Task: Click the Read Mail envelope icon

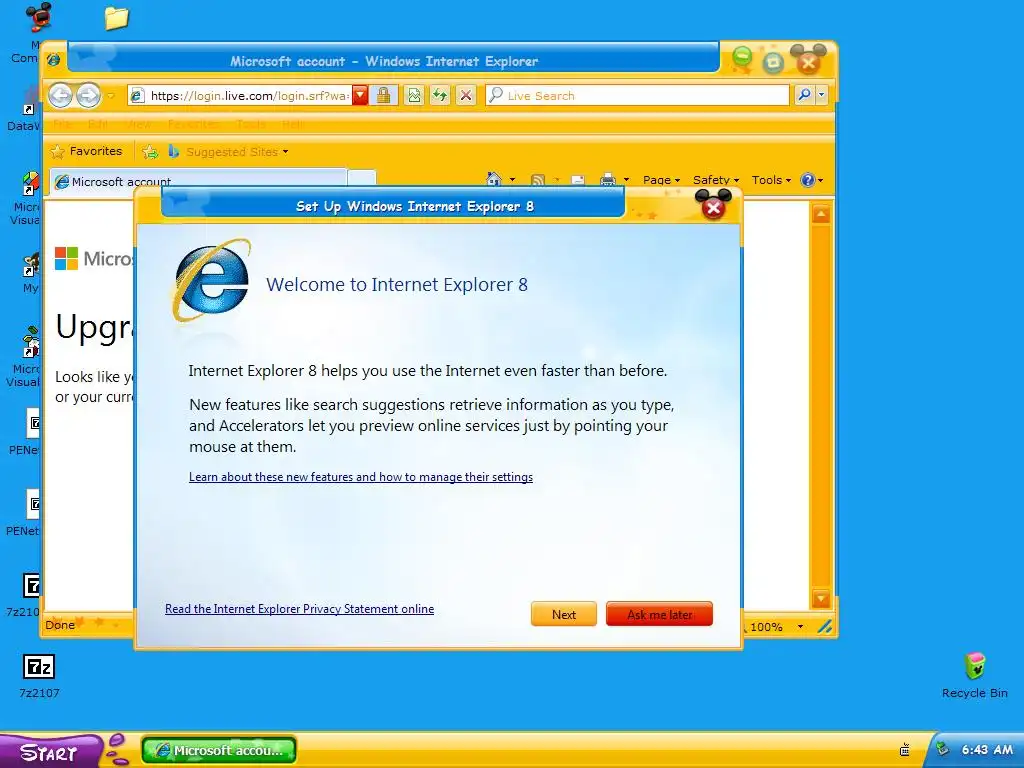Action: 578,180
